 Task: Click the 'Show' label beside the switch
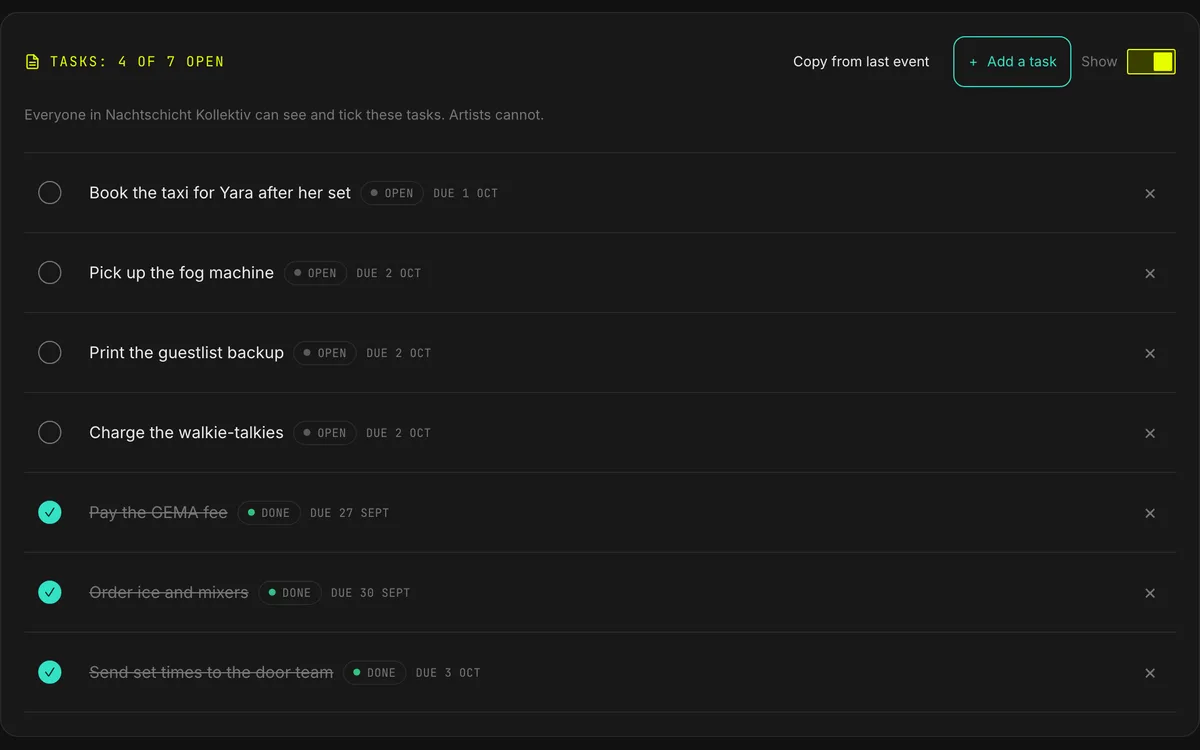pos(1099,62)
